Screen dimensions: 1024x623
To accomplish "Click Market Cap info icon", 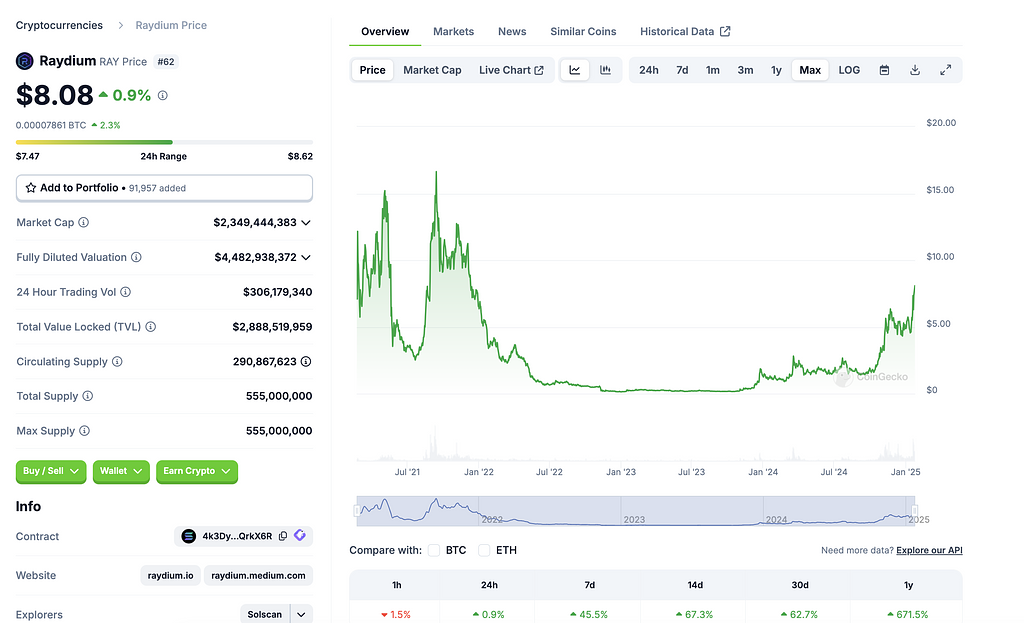I will [x=84, y=223].
